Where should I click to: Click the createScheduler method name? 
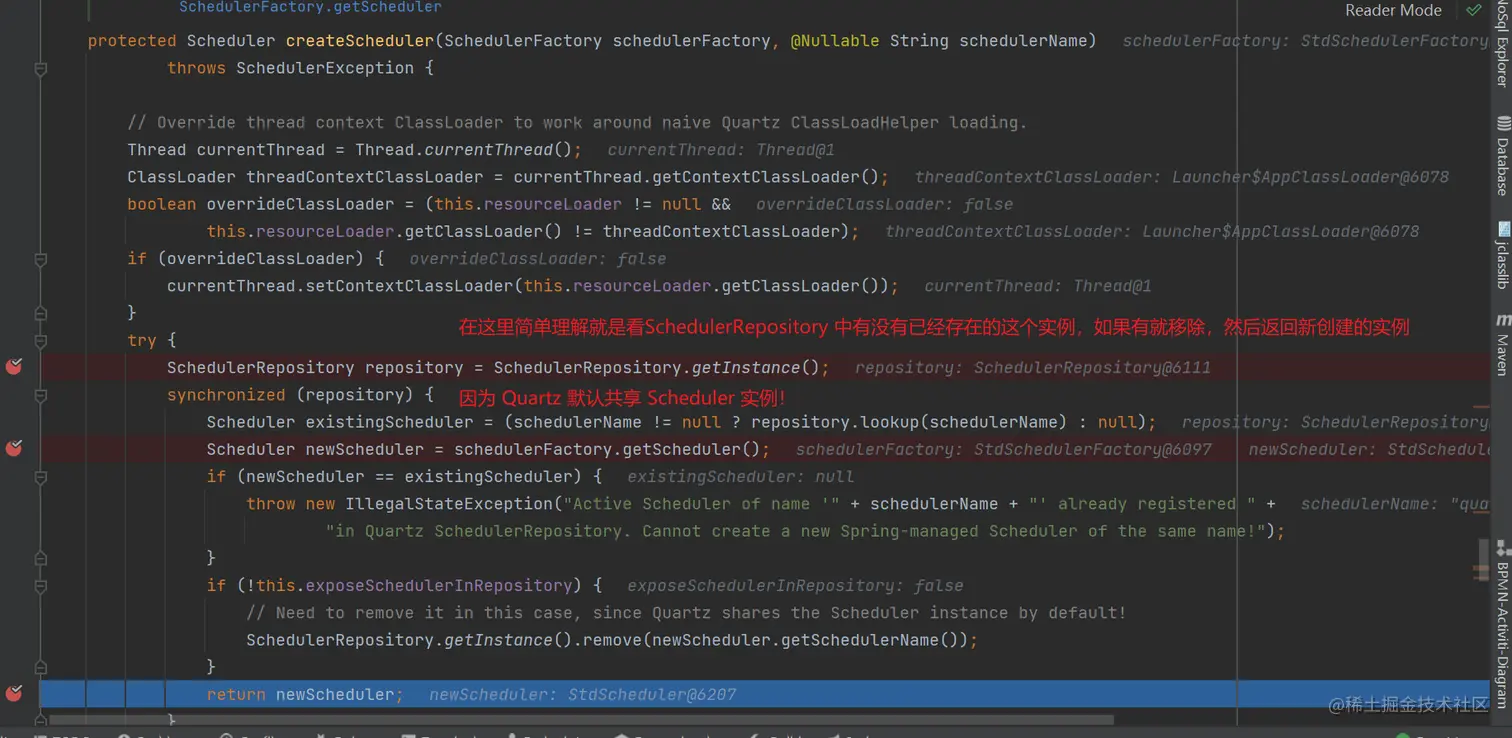pos(360,41)
